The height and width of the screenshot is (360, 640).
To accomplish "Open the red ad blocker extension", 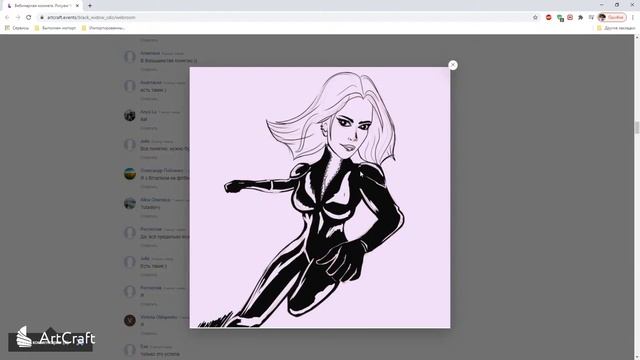I will (x=549, y=17).
